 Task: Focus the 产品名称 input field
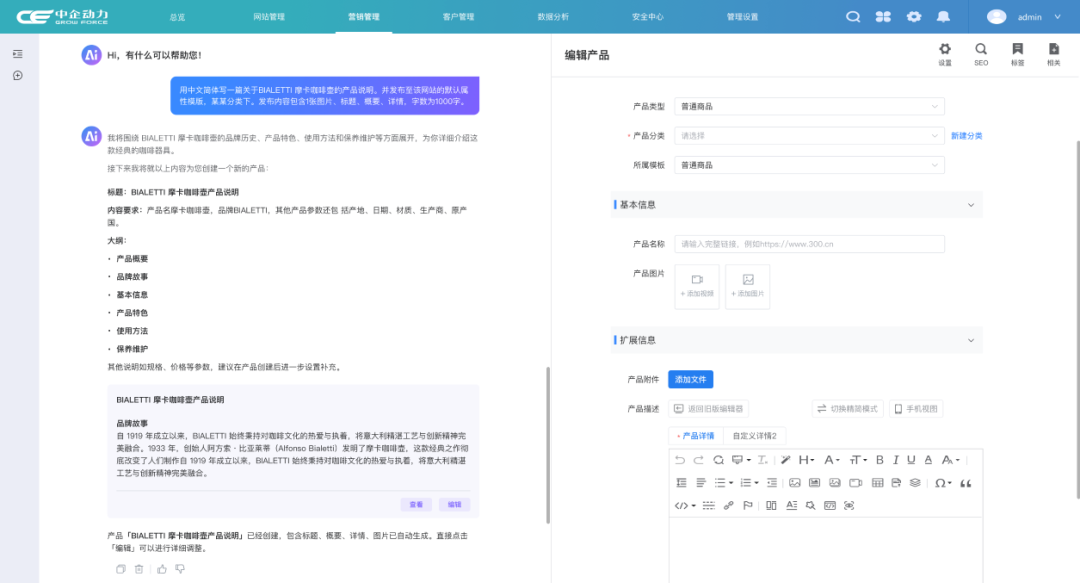809,244
